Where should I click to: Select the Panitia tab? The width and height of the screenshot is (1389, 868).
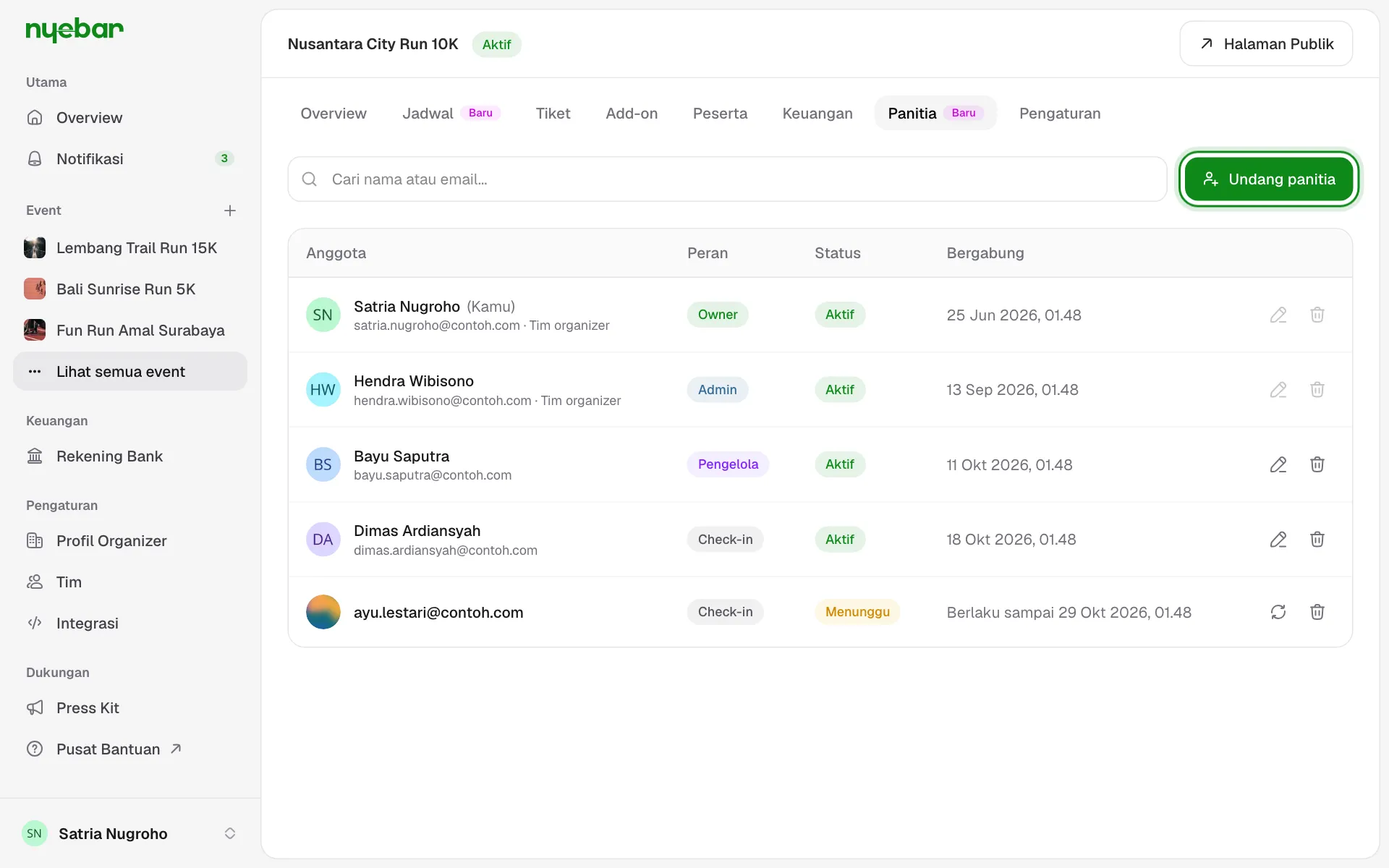(x=935, y=114)
